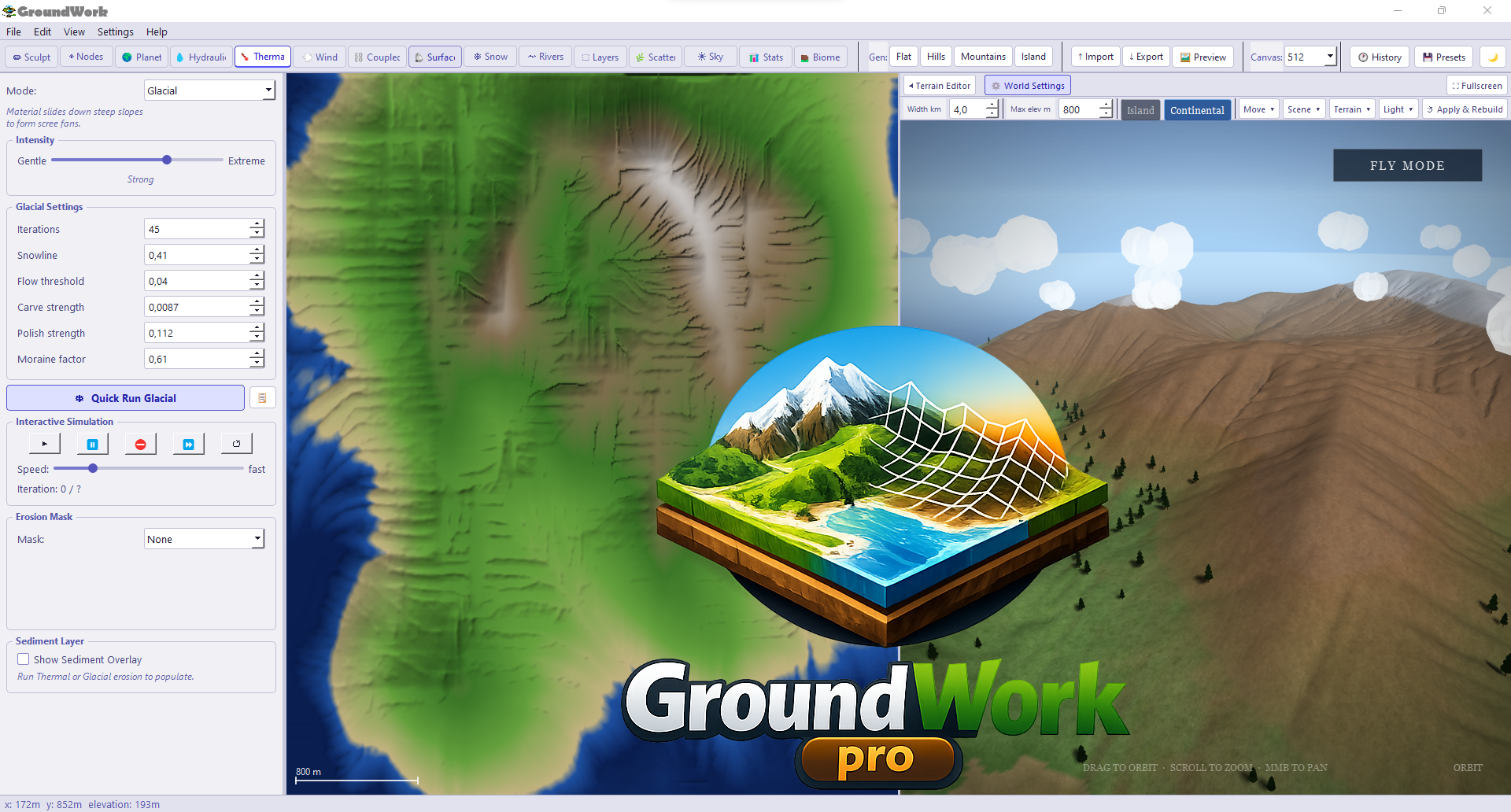Open the Coupled erosion tab

377,57
